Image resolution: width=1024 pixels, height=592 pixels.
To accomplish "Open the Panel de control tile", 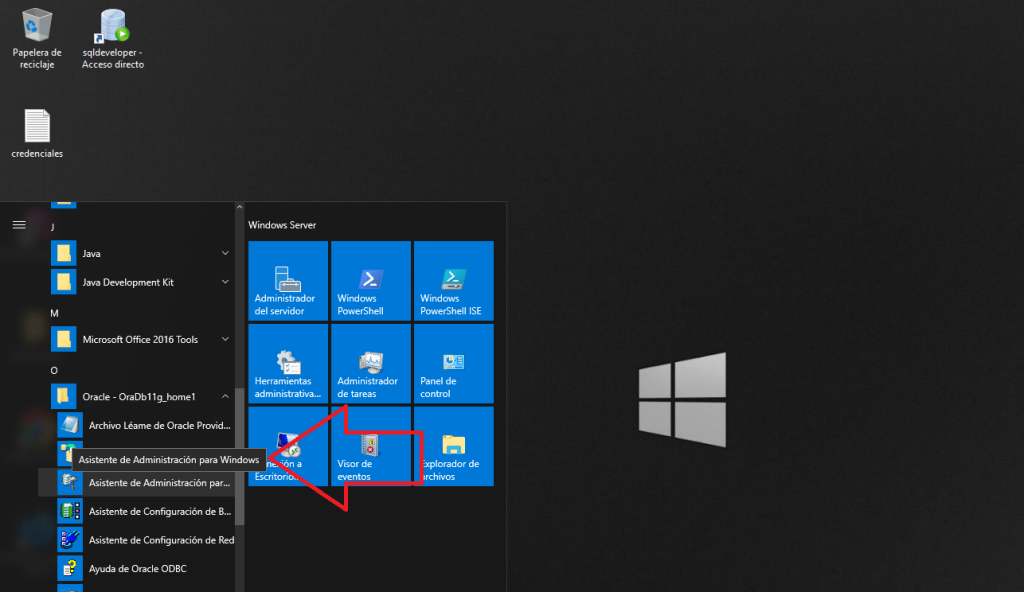I will pyautogui.click(x=454, y=364).
